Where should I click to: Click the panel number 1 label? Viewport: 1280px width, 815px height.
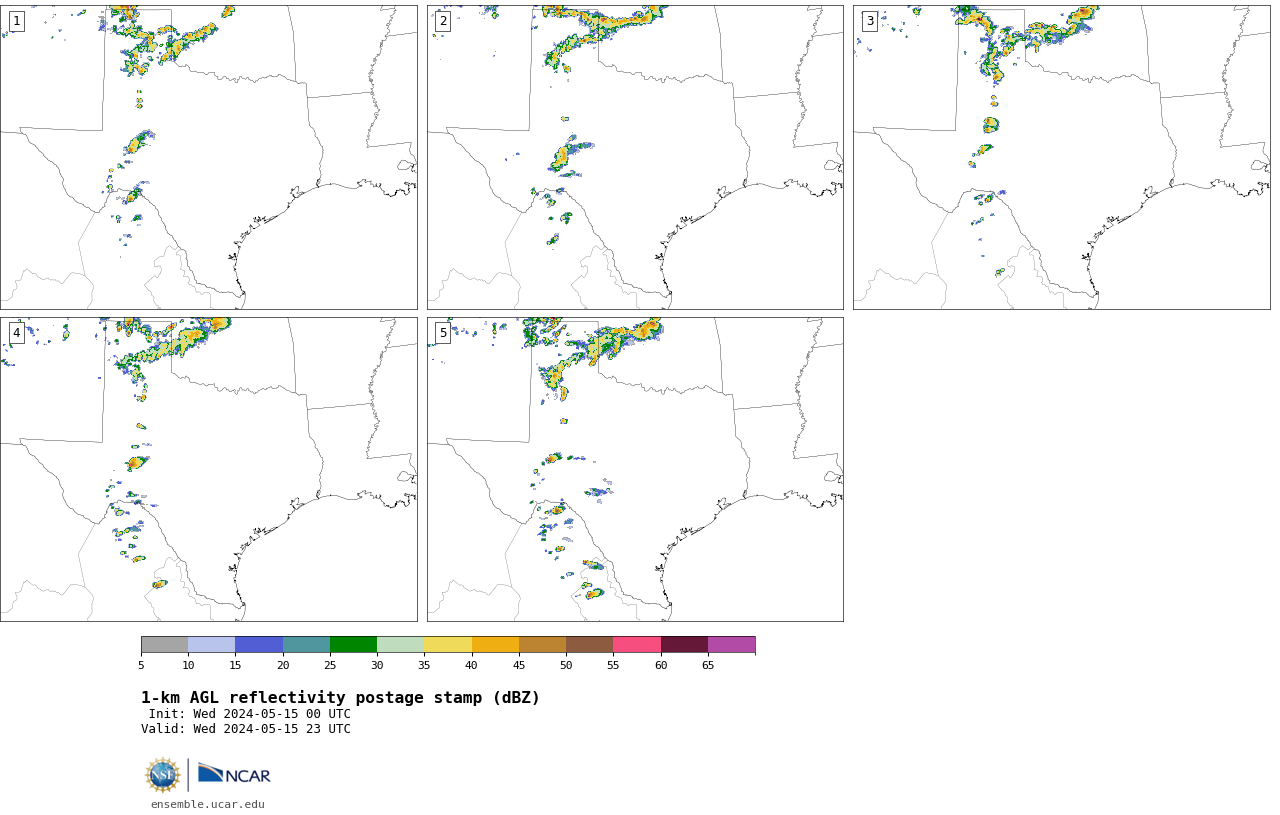point(16,21)
